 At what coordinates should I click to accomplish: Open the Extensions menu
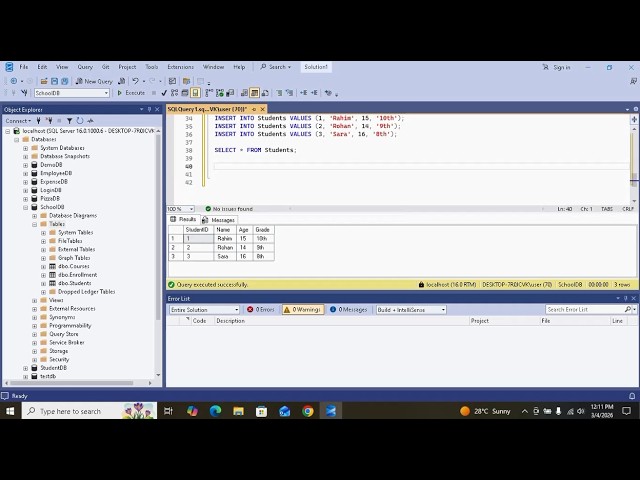pos(180,67)
